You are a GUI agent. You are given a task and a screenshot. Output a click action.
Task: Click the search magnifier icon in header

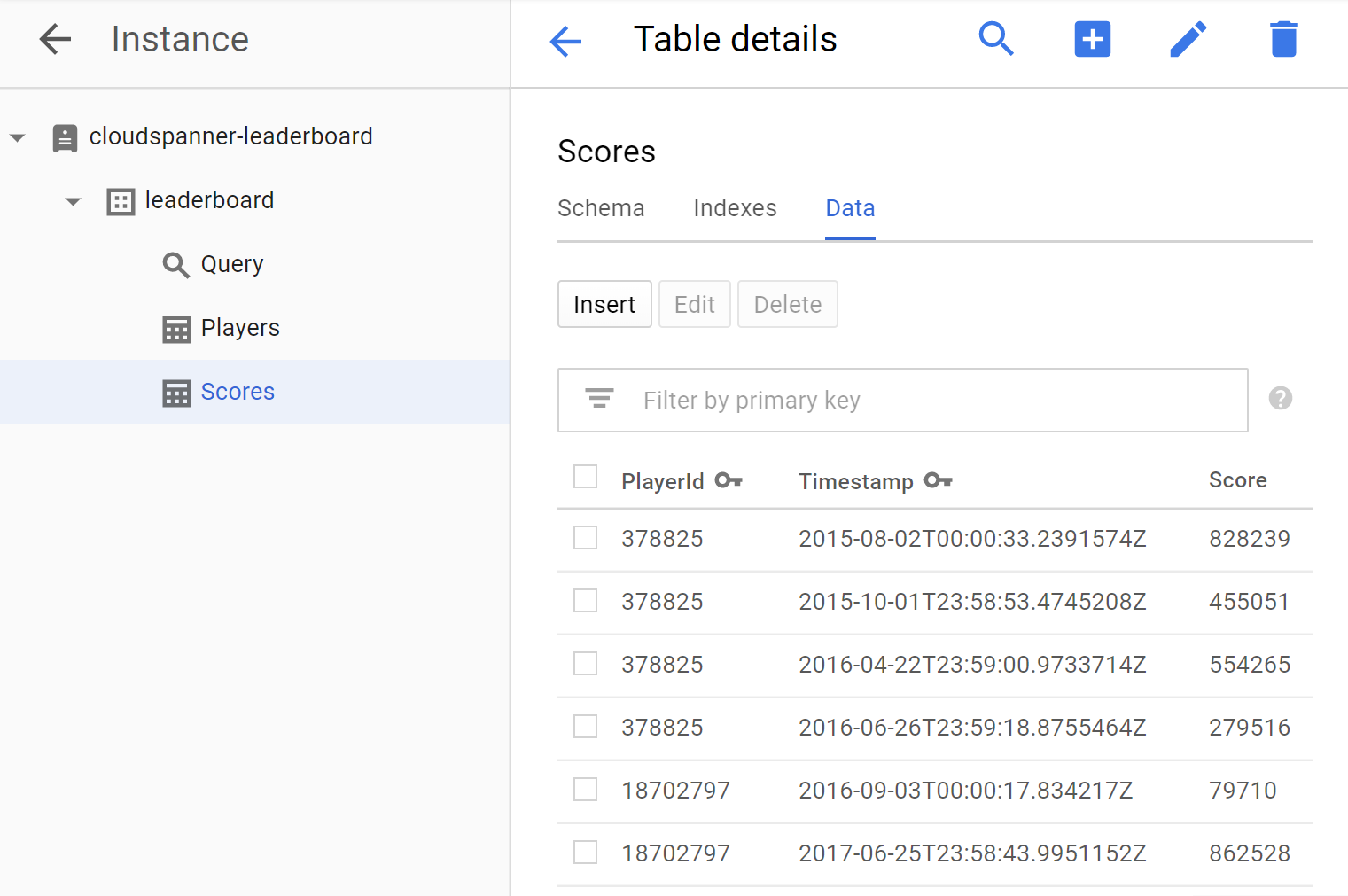(996, 39)
